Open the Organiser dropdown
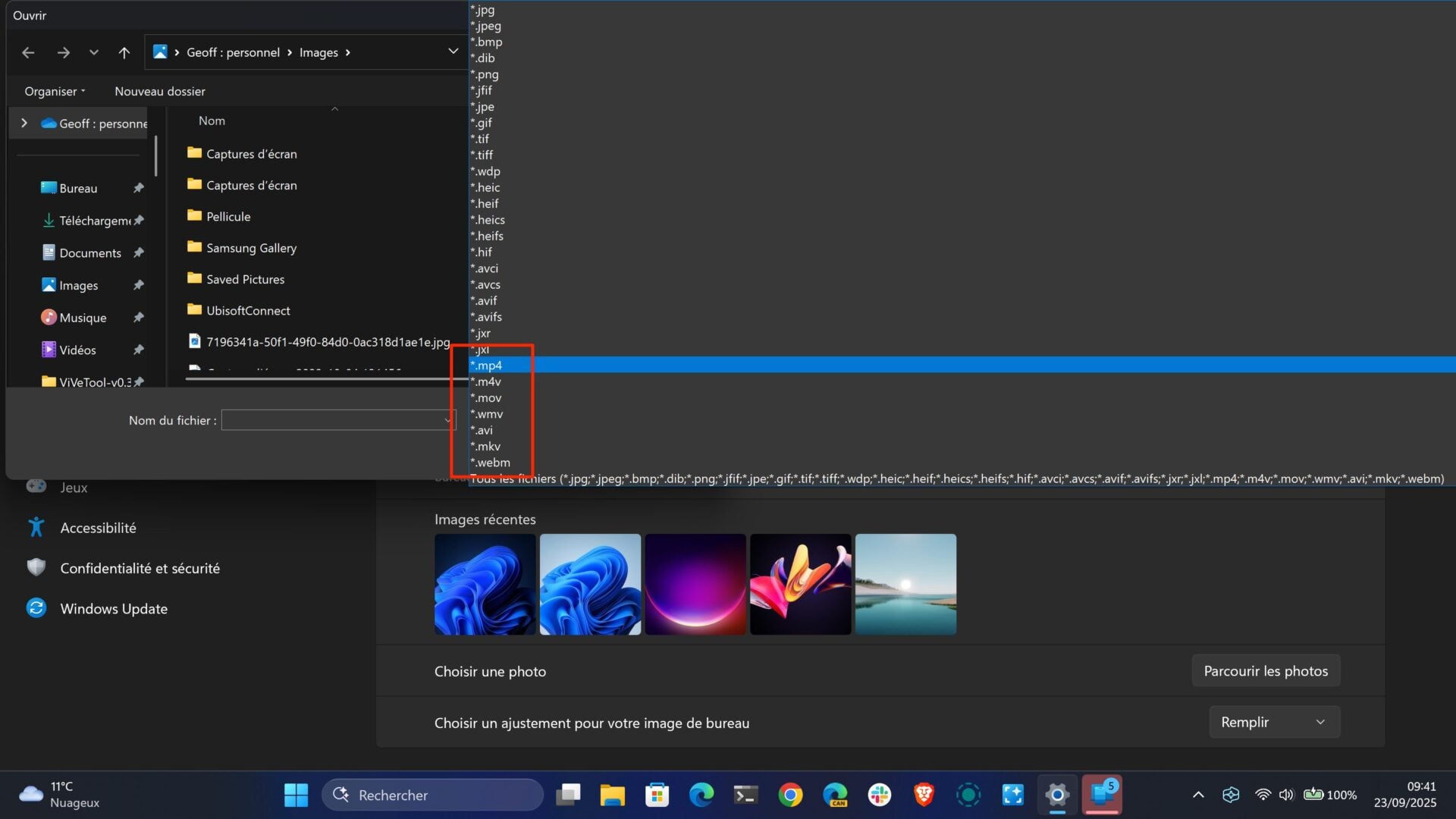This screenshot has height=819, width=1456. click(54, 91)
